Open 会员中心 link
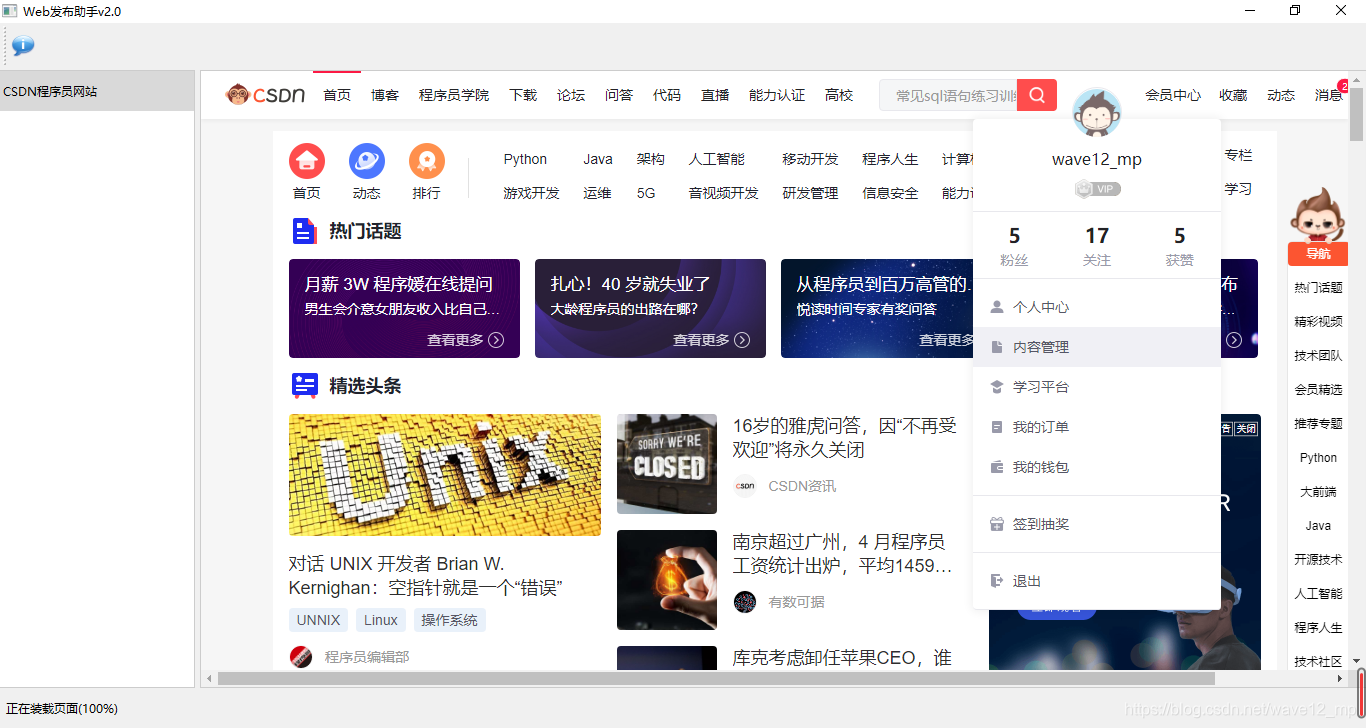 (x=1173, y=94)
